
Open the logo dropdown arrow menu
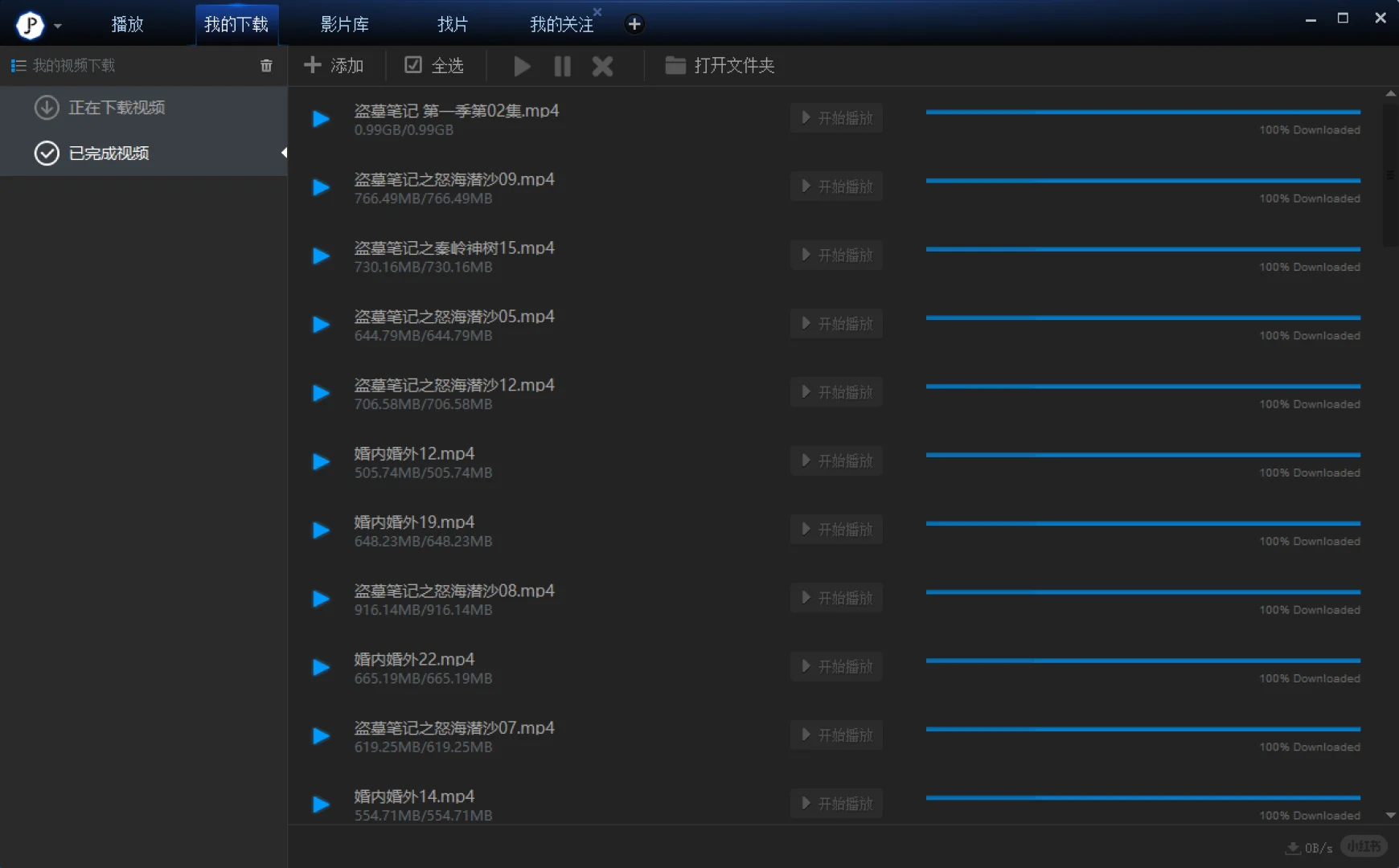pos(58,26)
